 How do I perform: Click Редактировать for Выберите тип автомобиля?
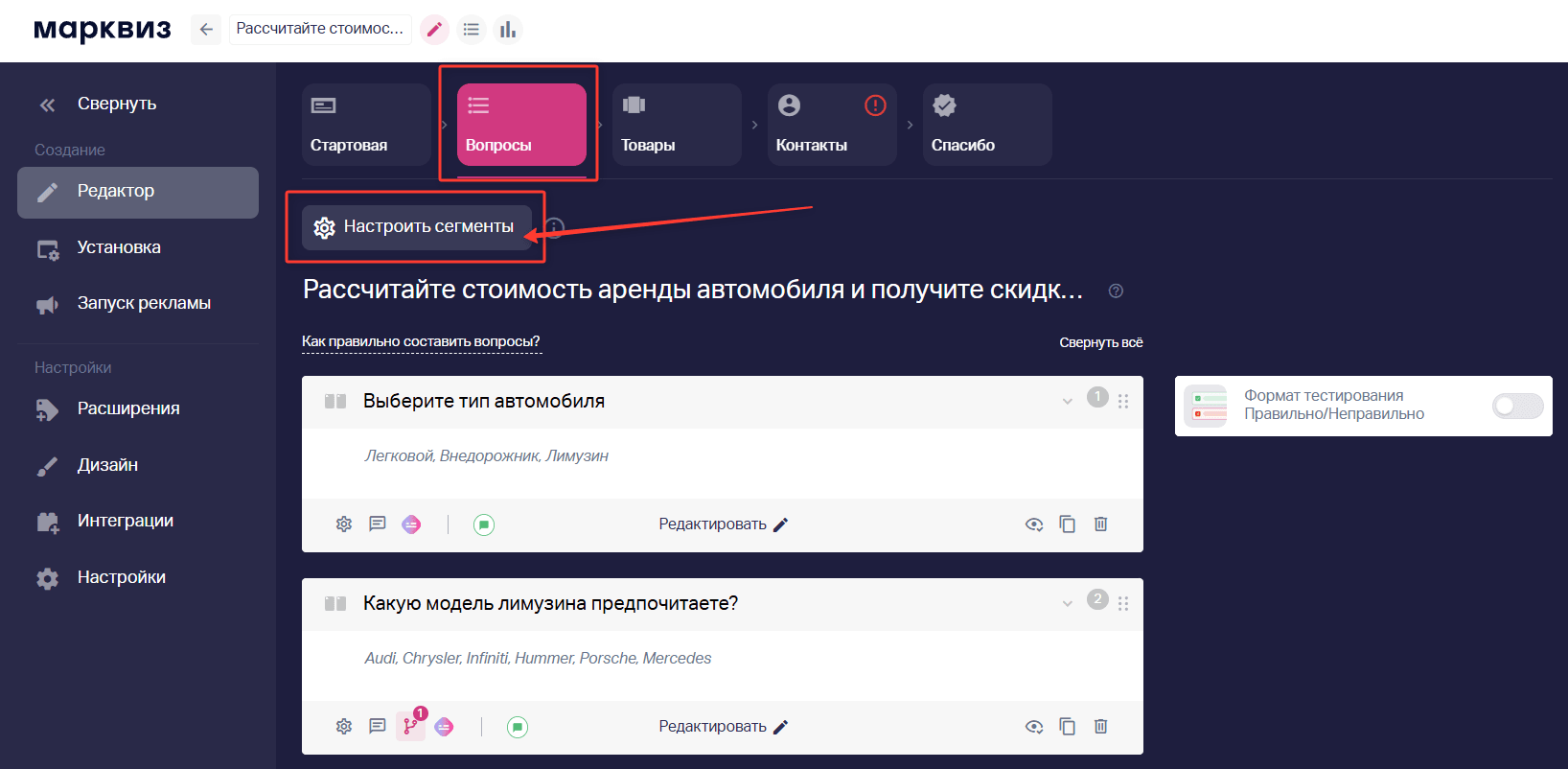click(724, 524)
